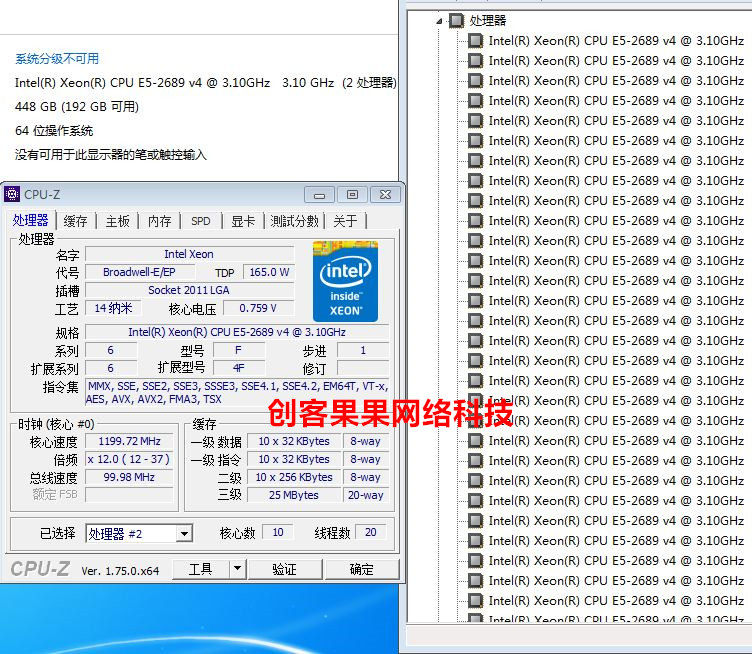The width and height of the screenshot is (752, 654).
Task: Click the 没有可用于此显示器的笔或触控输入 text
Action: click(111, 154)
